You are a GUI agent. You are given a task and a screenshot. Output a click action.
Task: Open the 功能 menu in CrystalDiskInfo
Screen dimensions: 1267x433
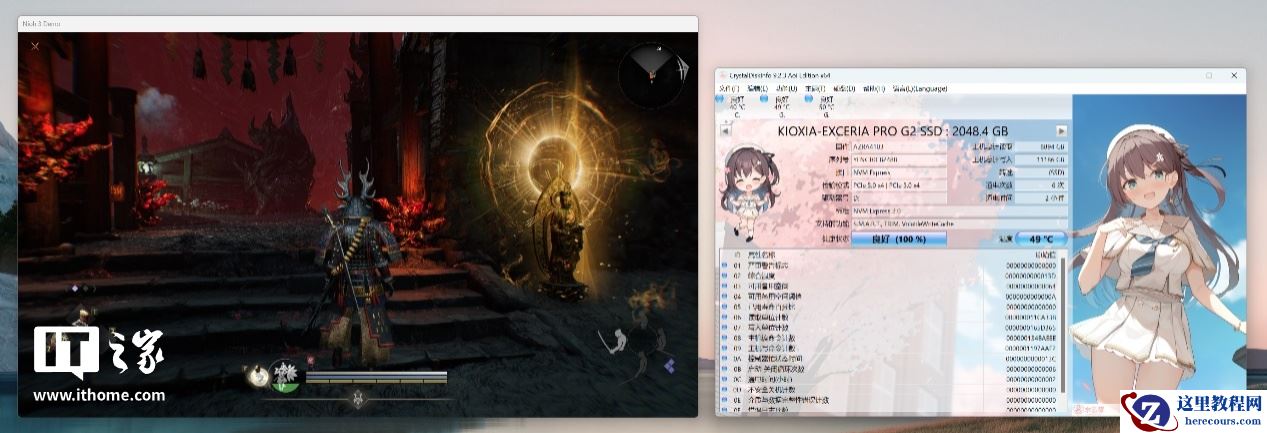(x=786, y=88)
